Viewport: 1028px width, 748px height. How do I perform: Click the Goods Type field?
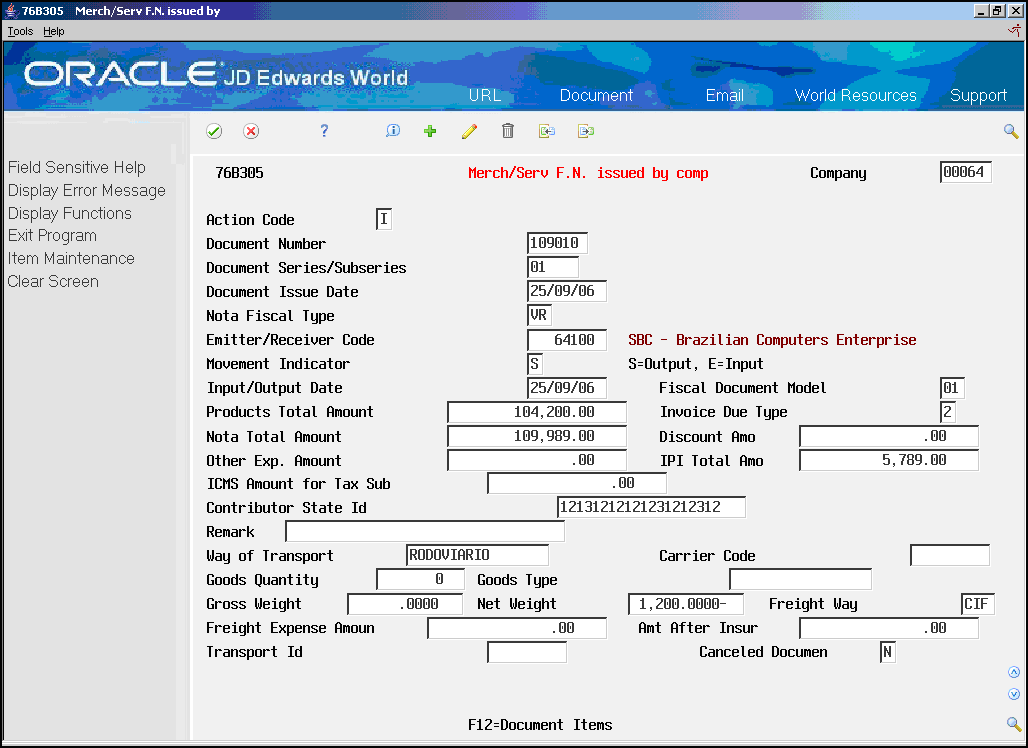point(801,580)
